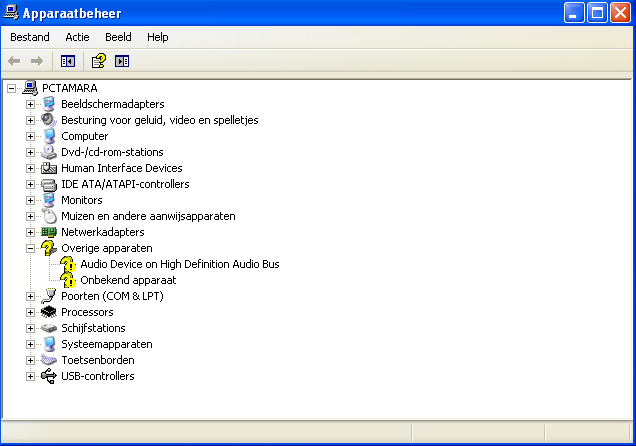Collapse the Overige apparaten node
636x446 pixels.
(30, 249)
